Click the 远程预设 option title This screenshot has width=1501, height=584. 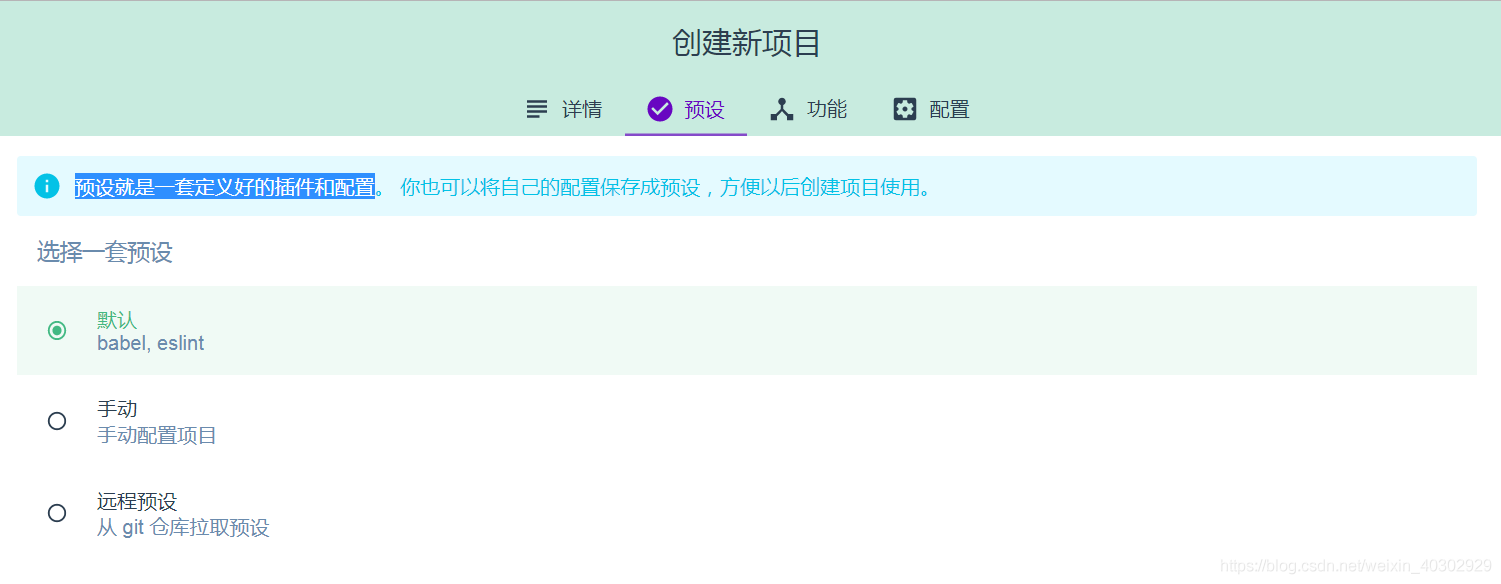(x=137, y=501)
